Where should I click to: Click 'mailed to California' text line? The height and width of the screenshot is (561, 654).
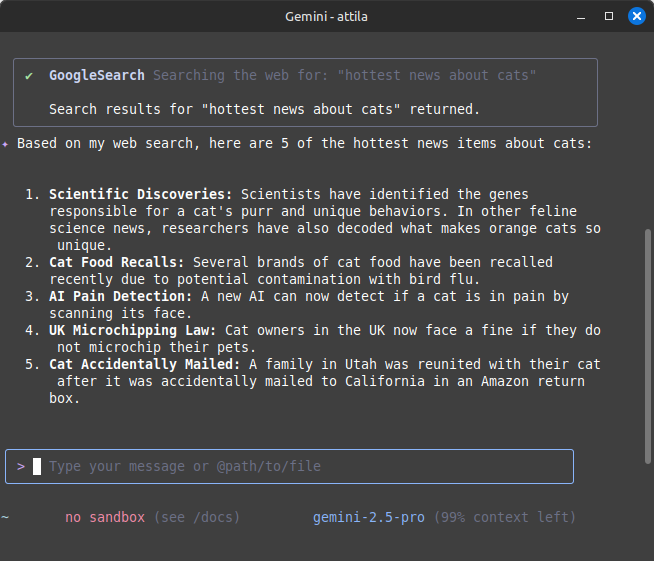345,382
